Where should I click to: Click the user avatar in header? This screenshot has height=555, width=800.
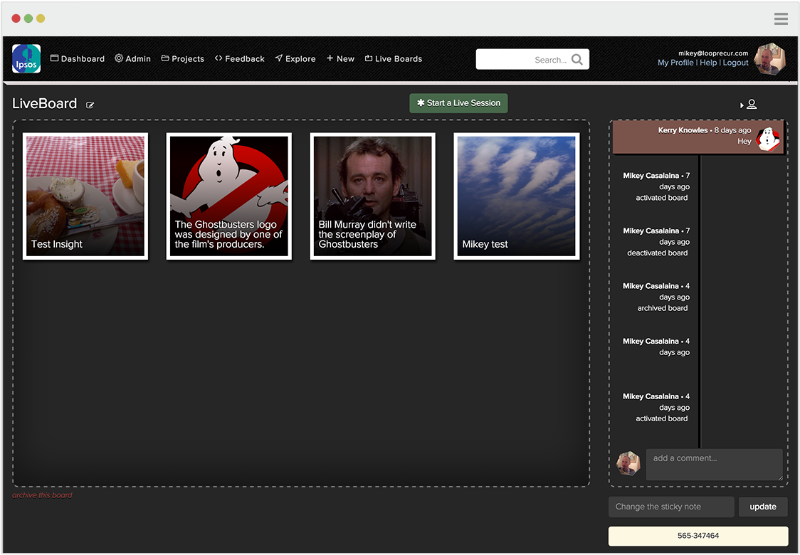coord(769,58)
